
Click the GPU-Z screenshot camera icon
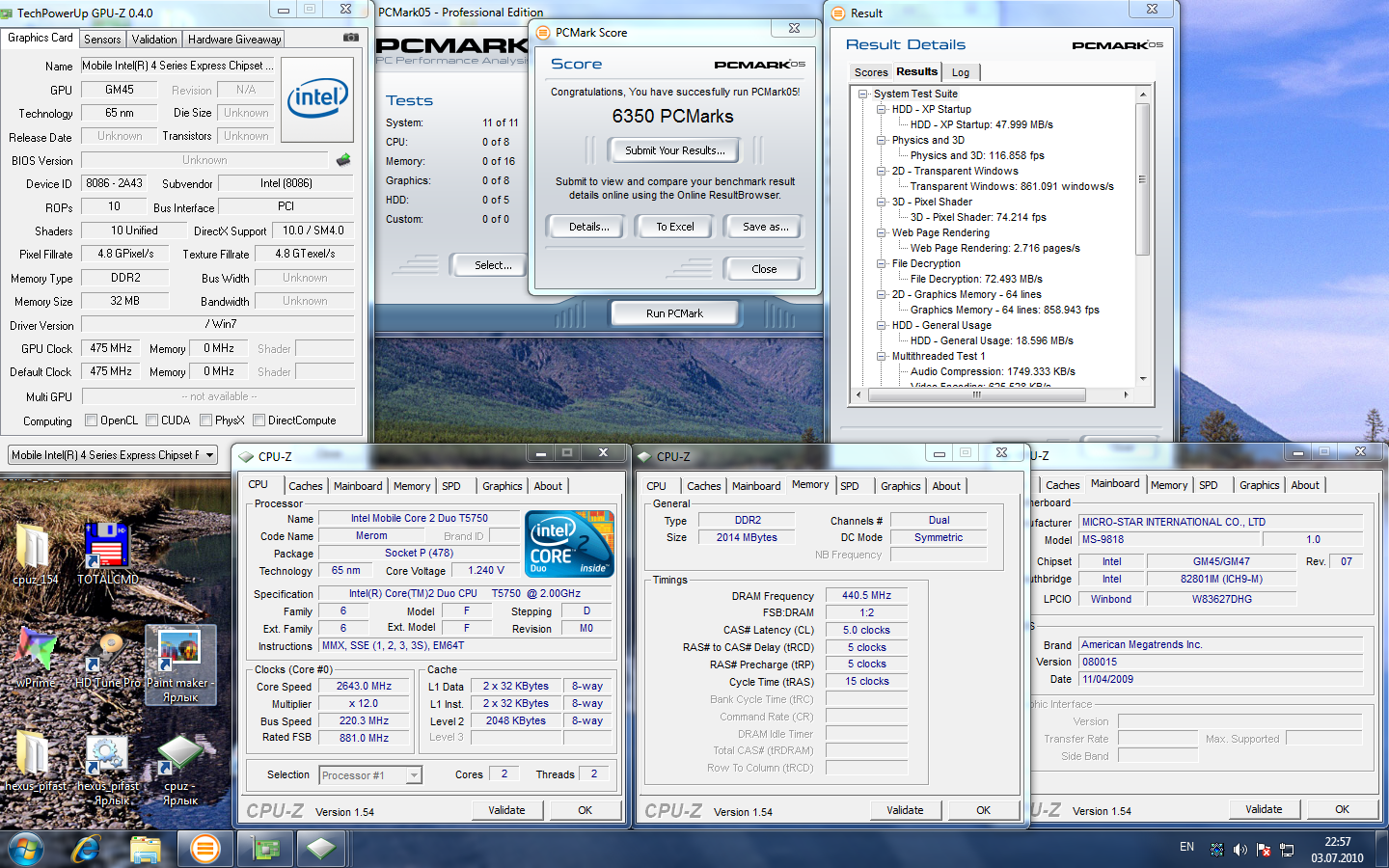pos(351,38)
